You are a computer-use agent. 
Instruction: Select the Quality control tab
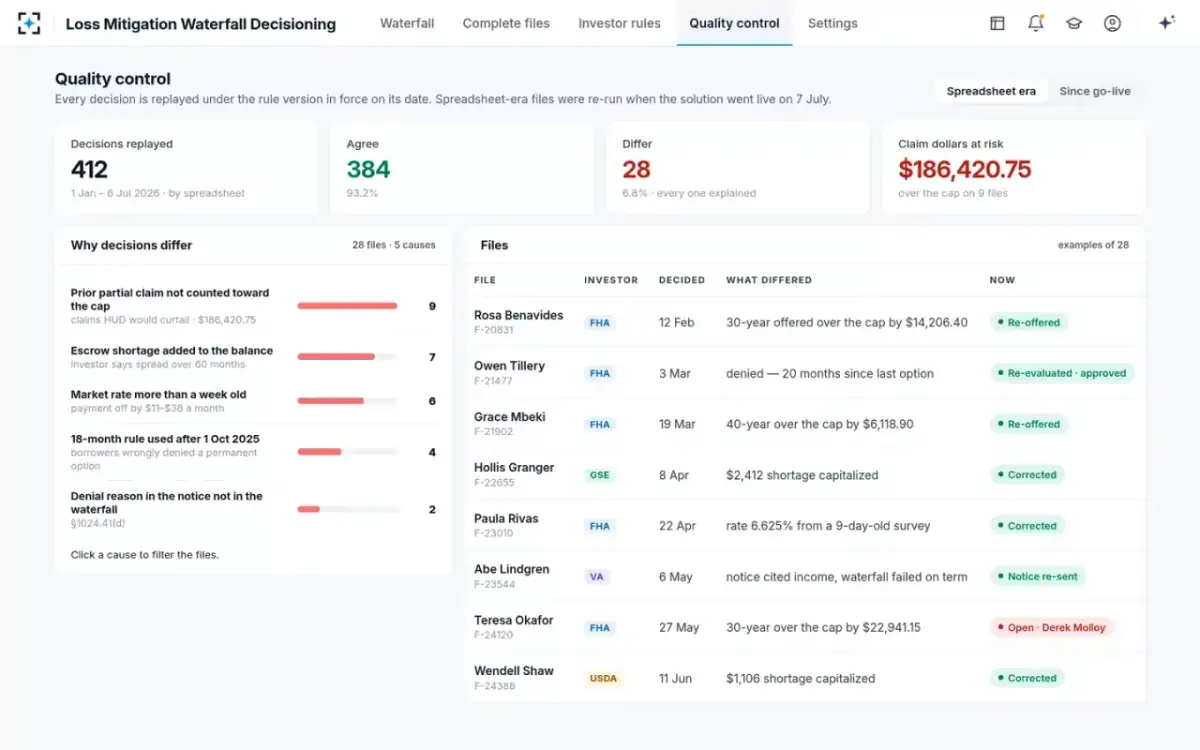(x=734, y=23)
